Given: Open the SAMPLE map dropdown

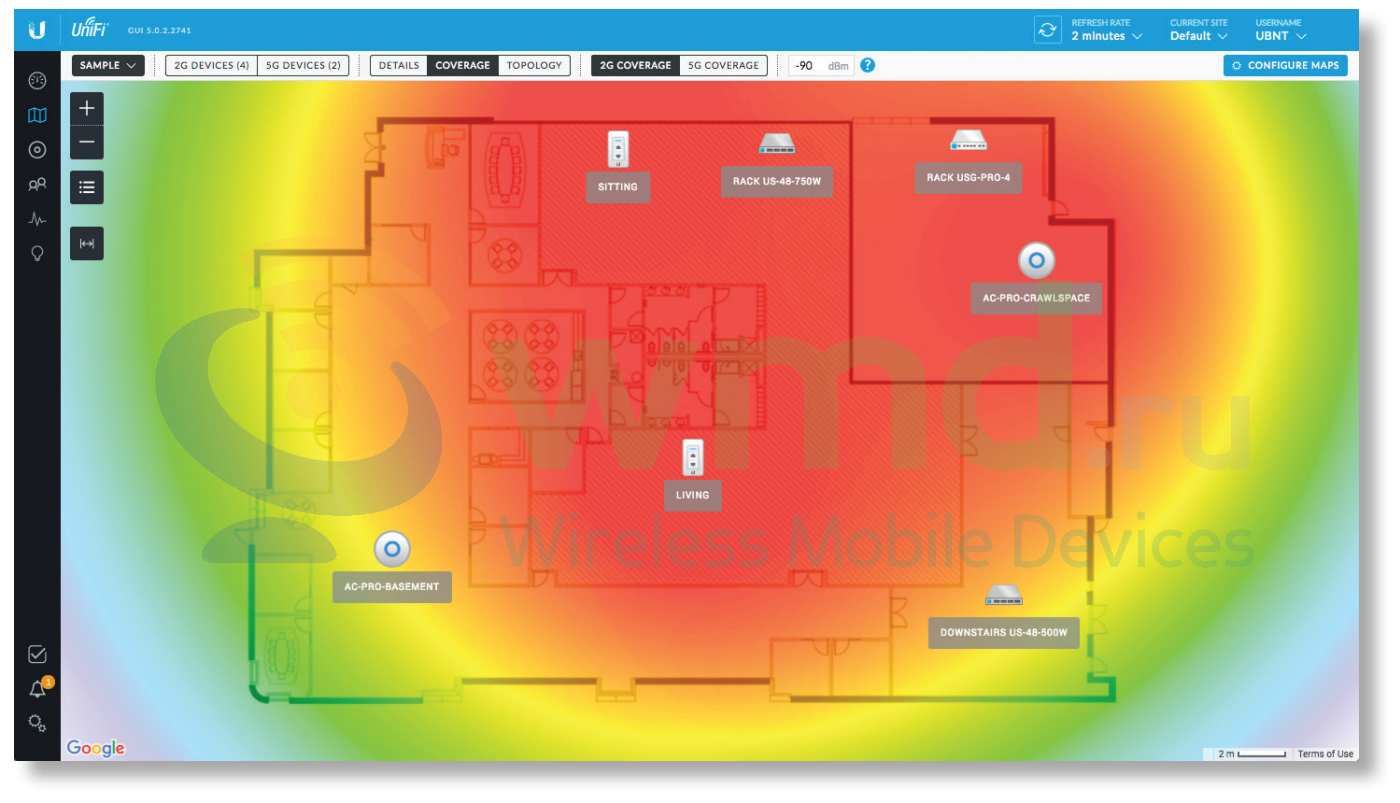Looking at the screenshot, I should click(108, 65).
